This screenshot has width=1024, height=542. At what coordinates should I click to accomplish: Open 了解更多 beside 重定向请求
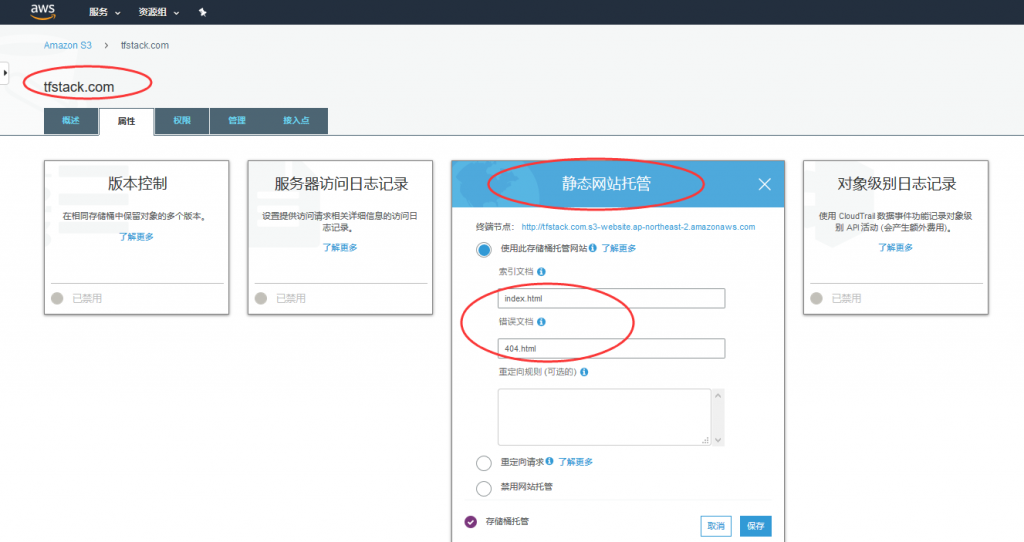575,462
